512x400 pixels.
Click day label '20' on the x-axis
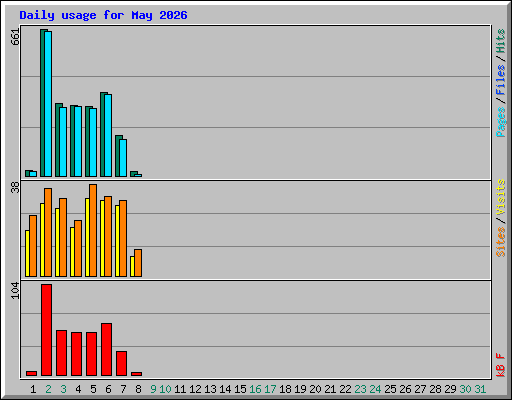(x=315, y=389)
